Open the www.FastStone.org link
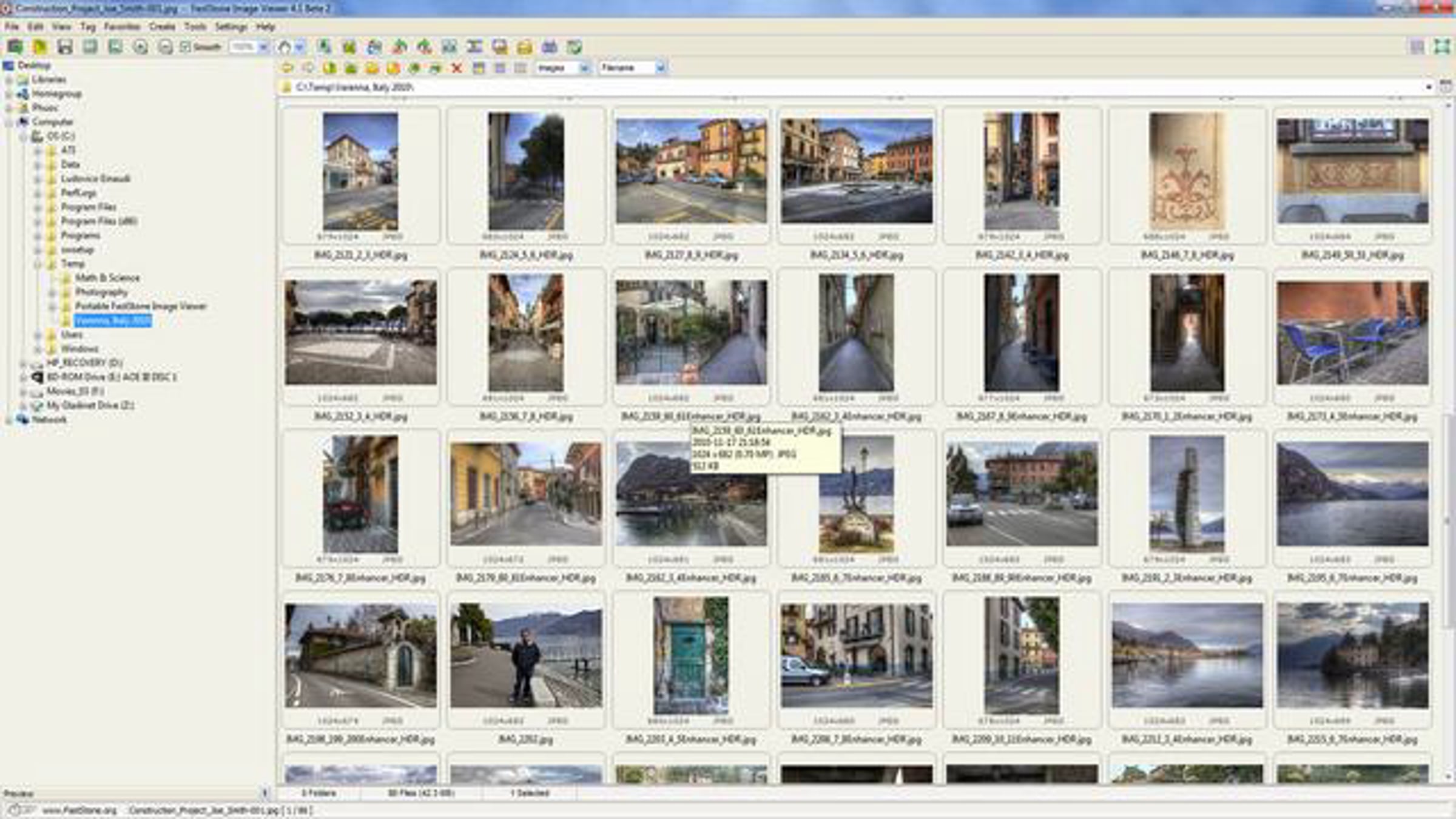 coord(79,810)
